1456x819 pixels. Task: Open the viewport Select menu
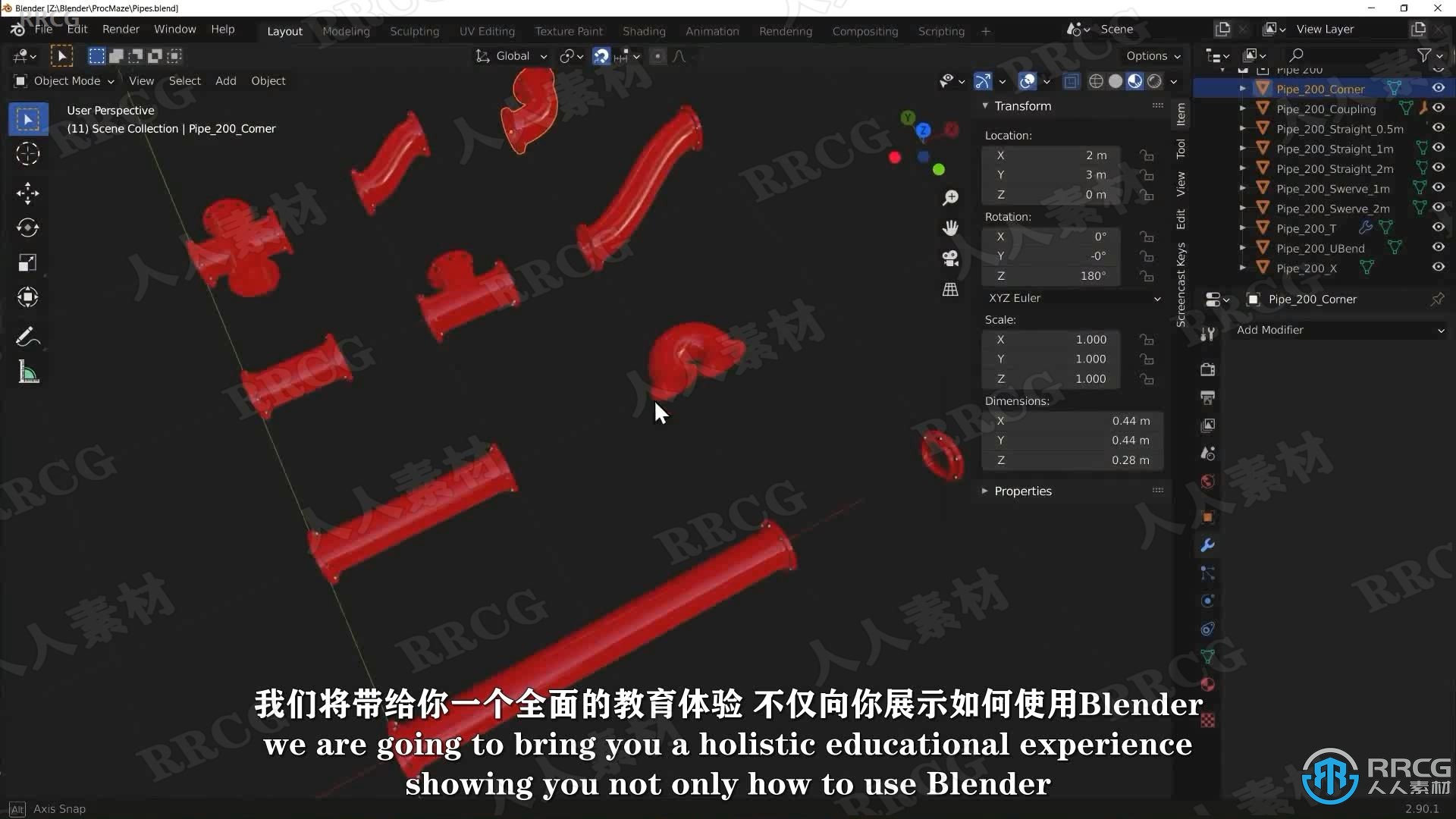[x=184, y=81]
